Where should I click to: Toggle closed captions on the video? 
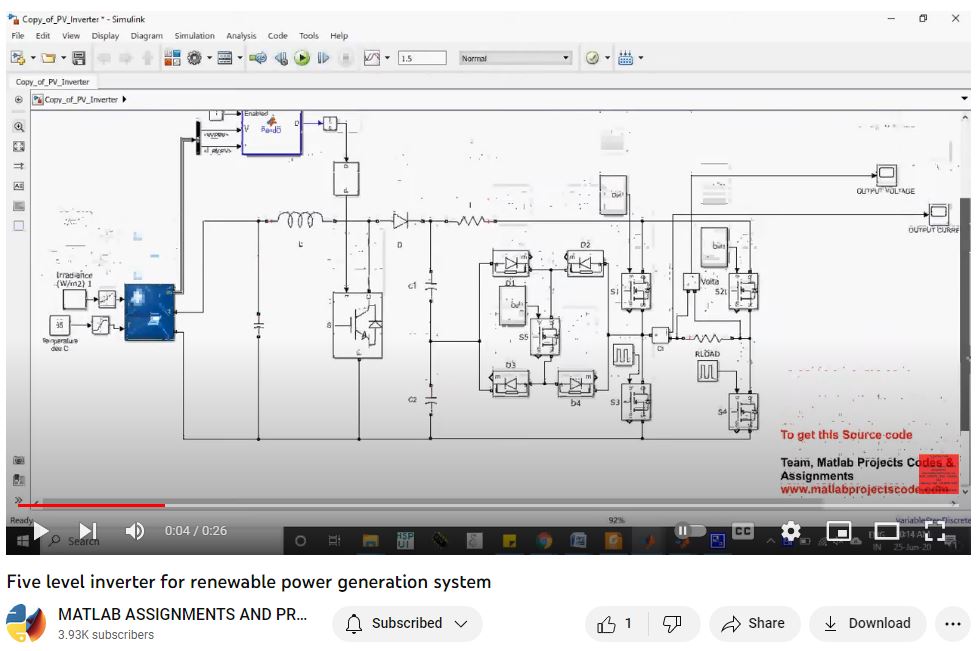[x=742, y=531]
